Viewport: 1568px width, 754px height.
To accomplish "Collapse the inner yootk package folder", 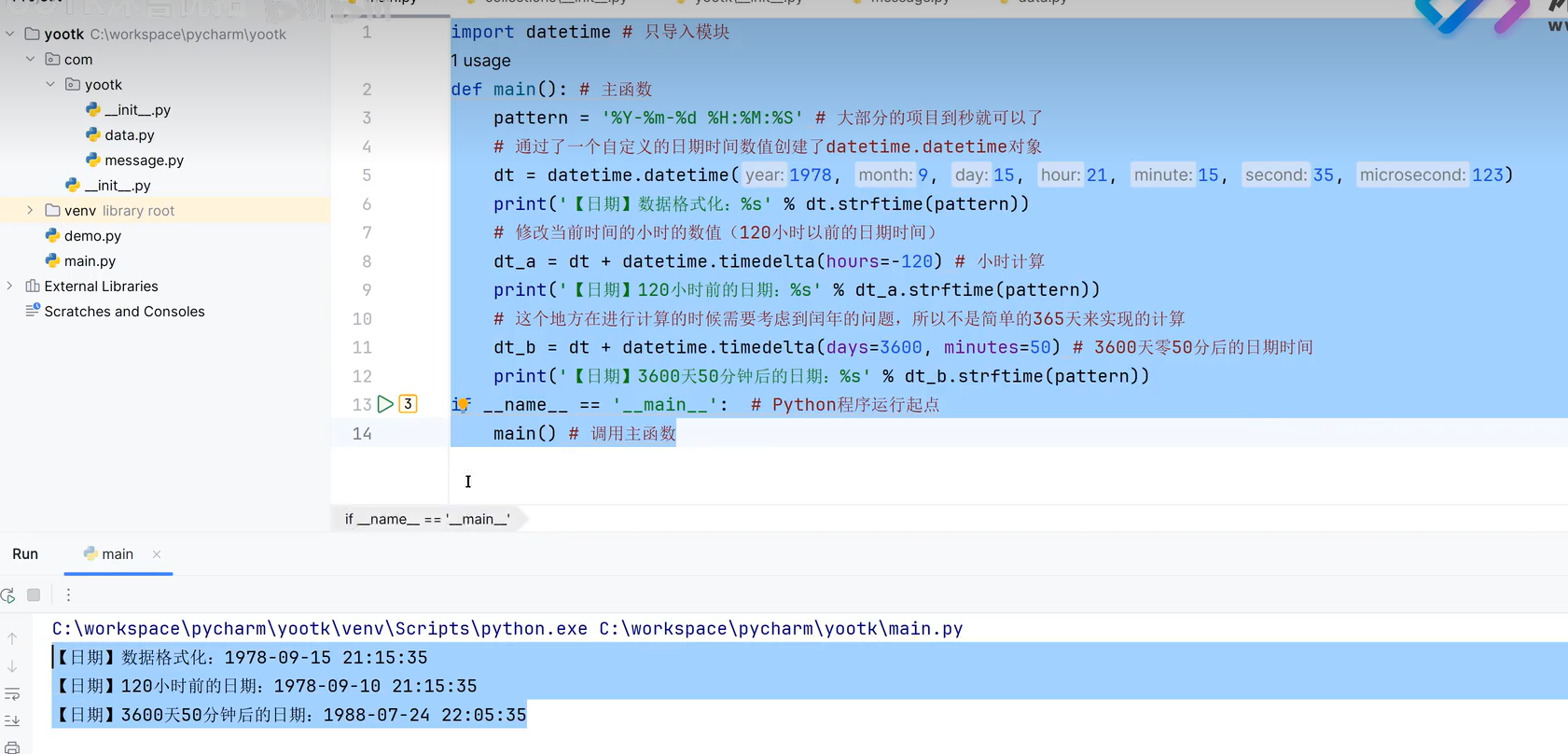I will (50, 84).
